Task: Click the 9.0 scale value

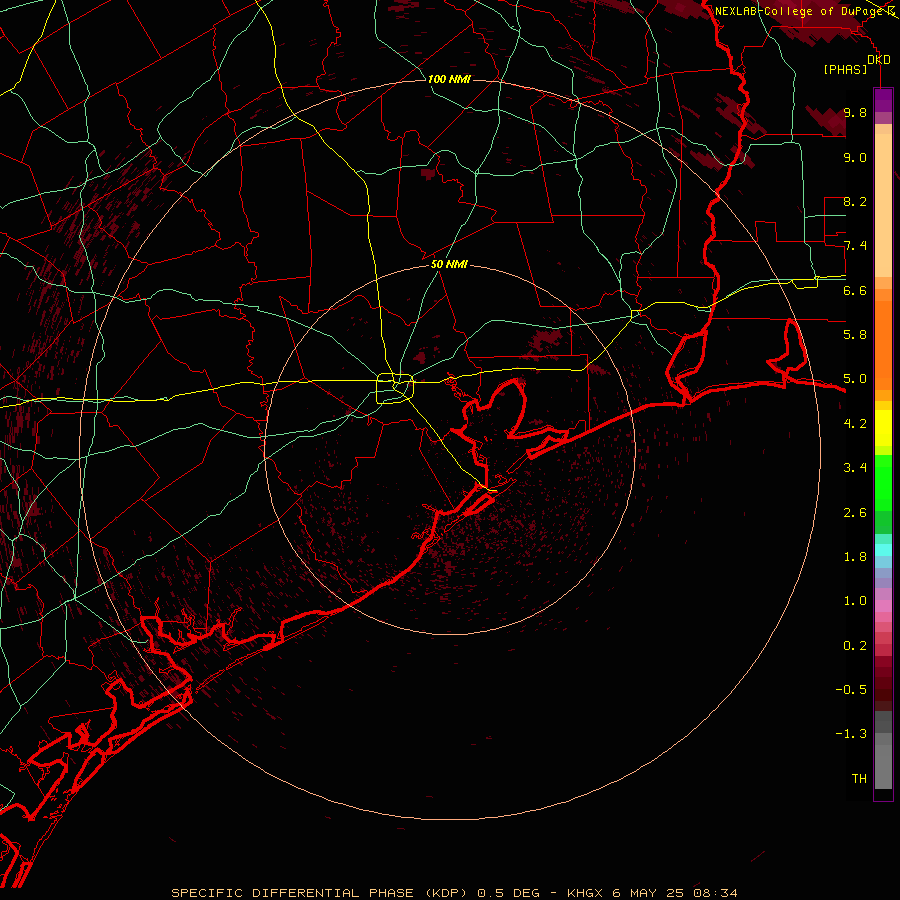Action: click(x=855, y=157)
